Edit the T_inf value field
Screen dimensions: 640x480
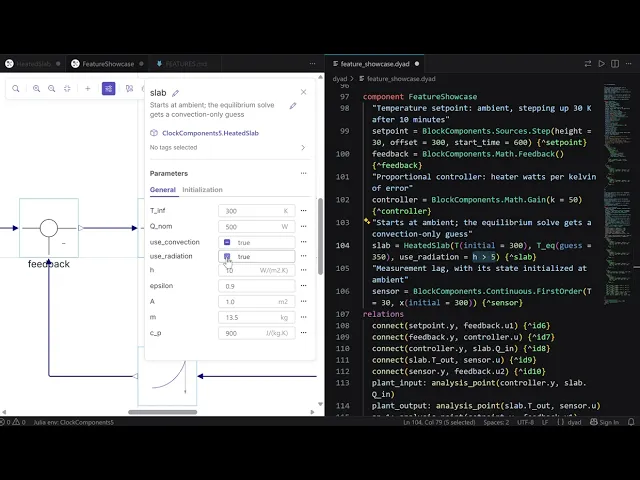point(256,211)
